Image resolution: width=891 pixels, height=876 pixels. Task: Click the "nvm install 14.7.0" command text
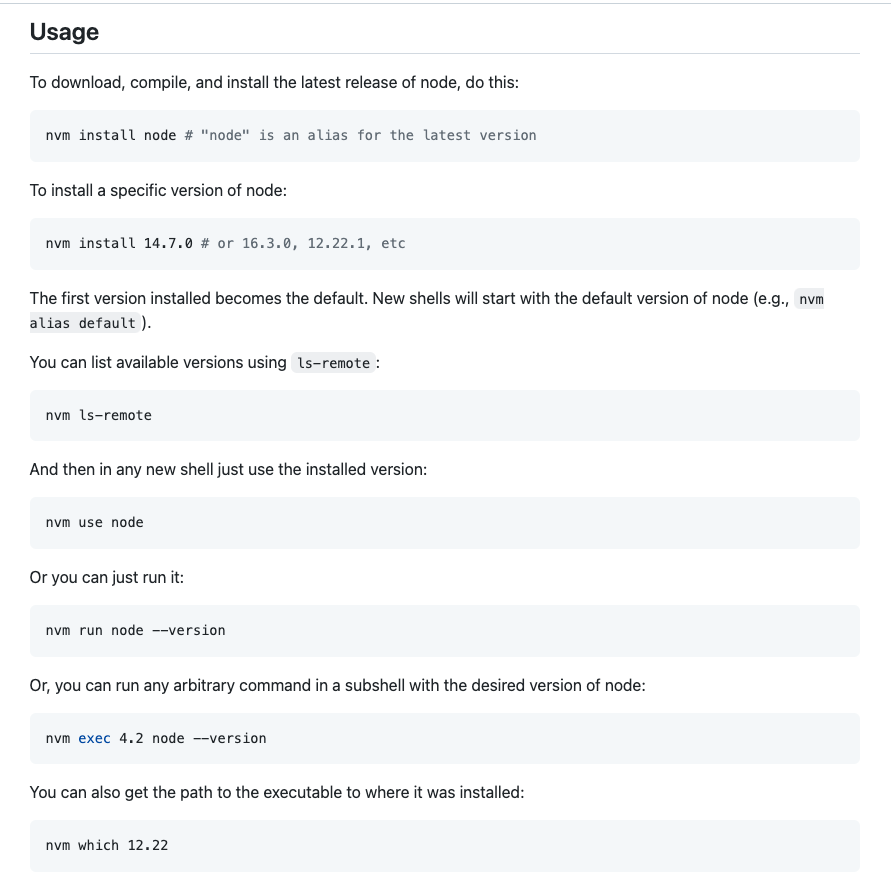(119, 243)
